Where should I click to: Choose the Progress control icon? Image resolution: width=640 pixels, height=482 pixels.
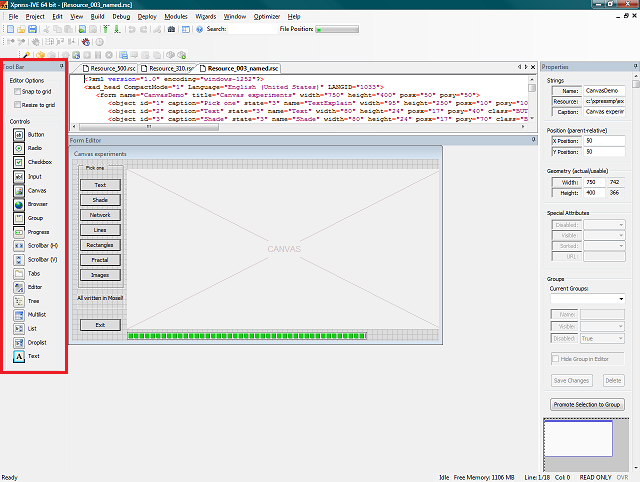tap(19, 232)
